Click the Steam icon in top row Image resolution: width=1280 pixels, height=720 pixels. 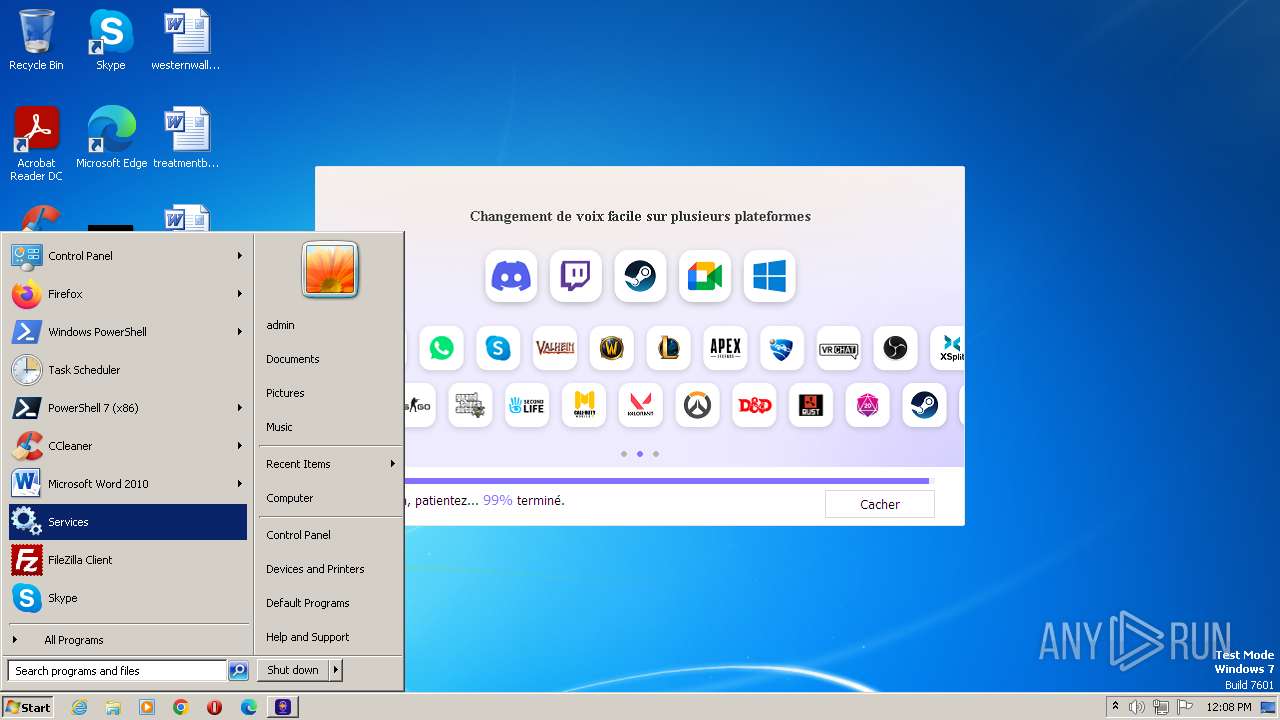click(x=640, y=276)
